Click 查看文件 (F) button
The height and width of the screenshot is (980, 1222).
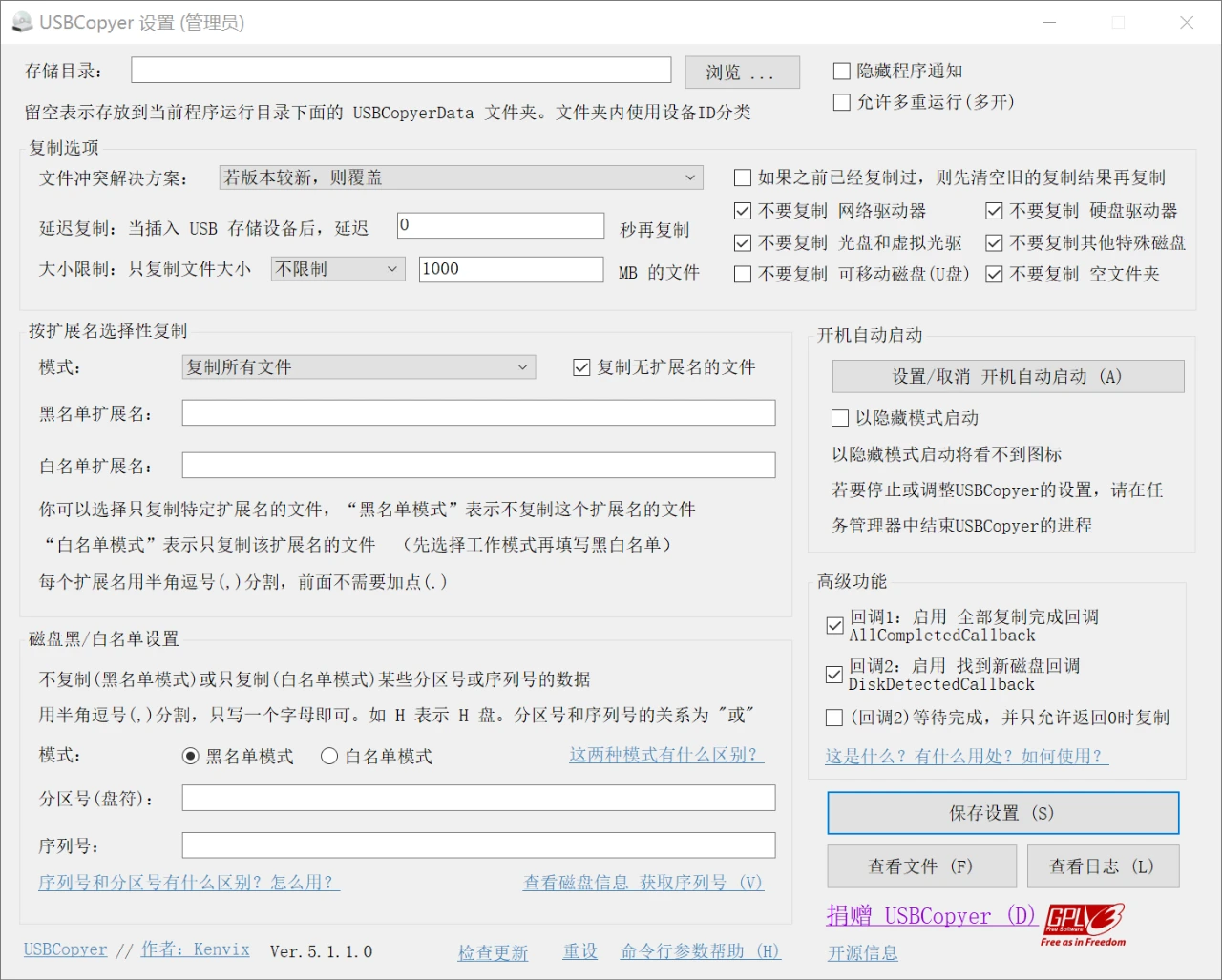click(x=921, y=866)
